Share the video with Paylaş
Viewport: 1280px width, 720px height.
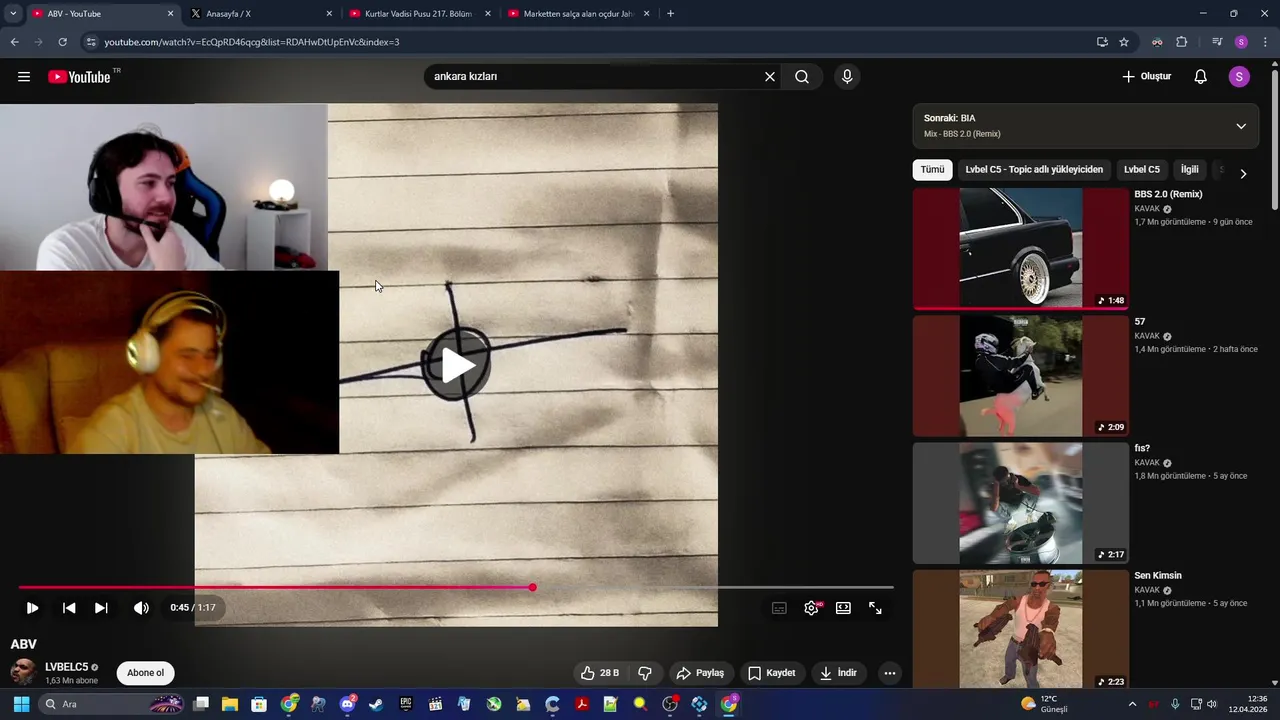[x=700, y=673]
